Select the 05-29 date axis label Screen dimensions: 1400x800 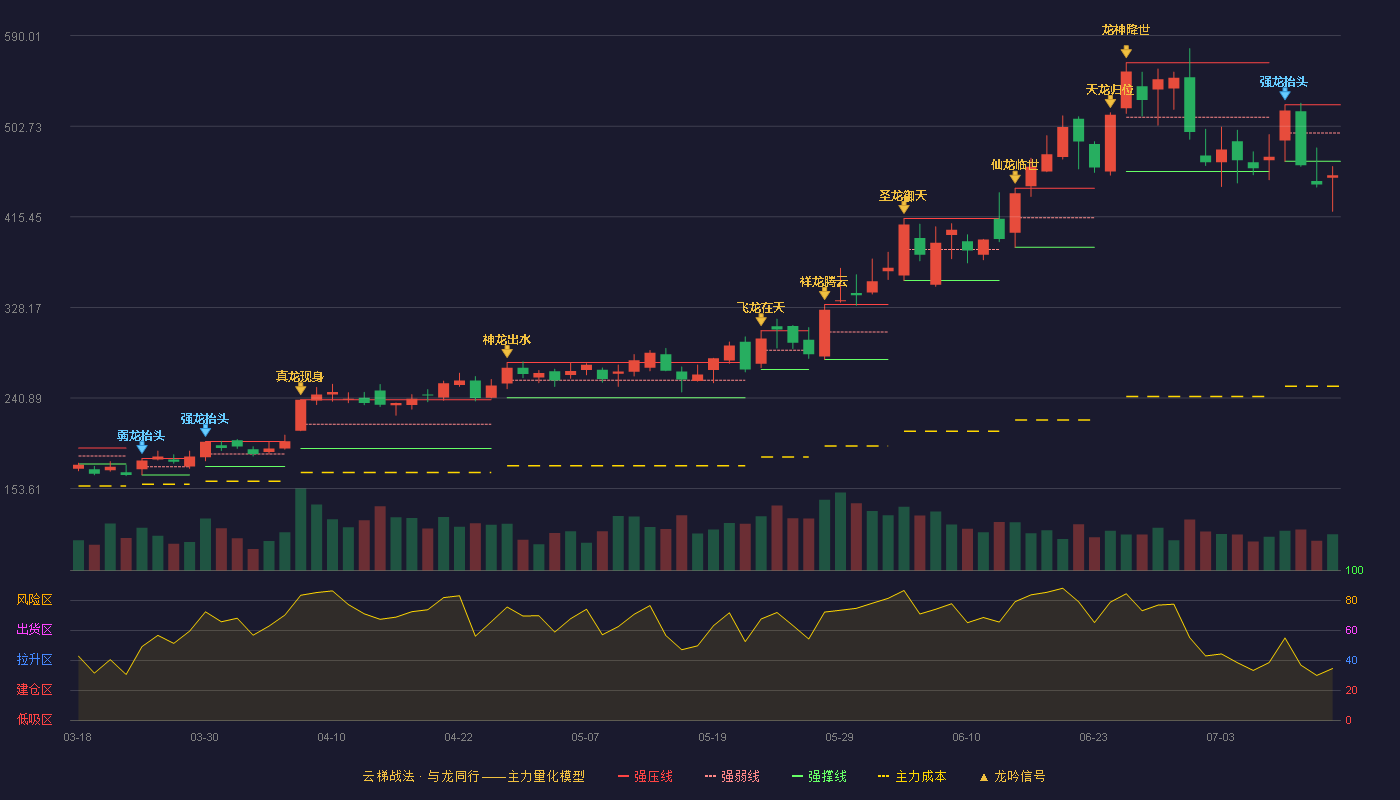(x=839, y=737)
